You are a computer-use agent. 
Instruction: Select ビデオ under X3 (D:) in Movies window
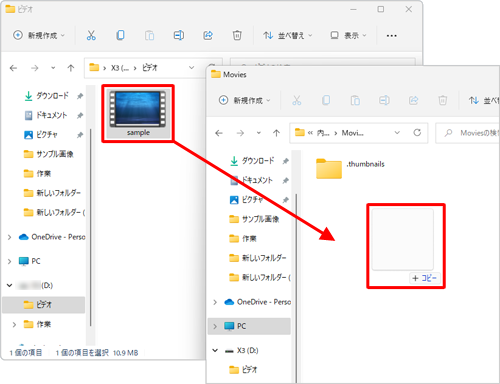243,370
